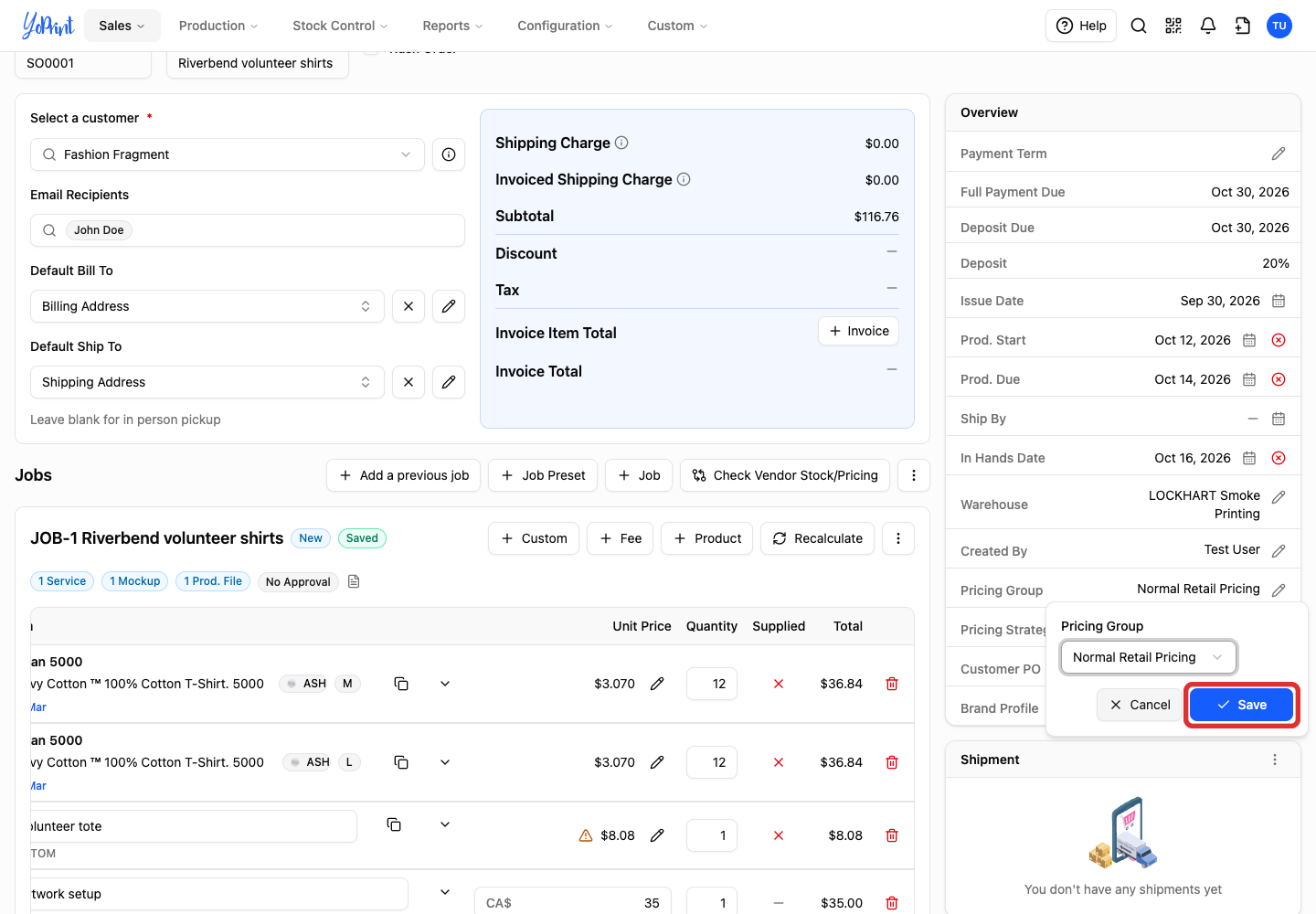Click the Recalculate button
Screen dimensions: 1316x914
pos(817,538)
